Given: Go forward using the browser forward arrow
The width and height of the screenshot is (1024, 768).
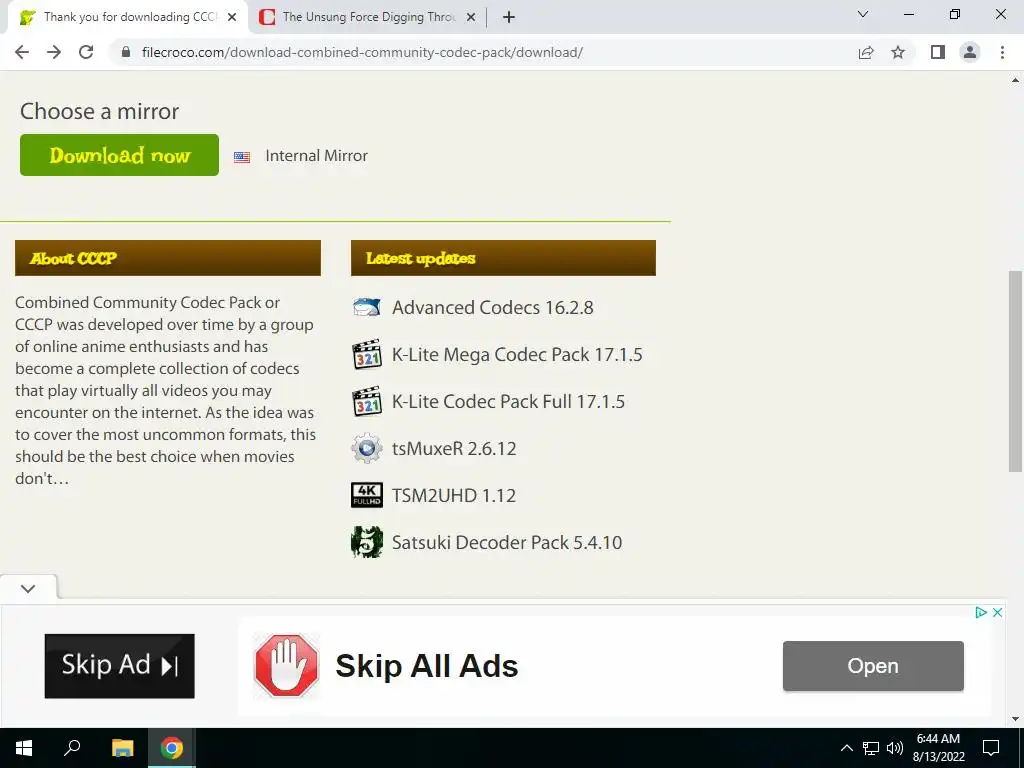Looking at the screenshot, I should tap(54, 52).
